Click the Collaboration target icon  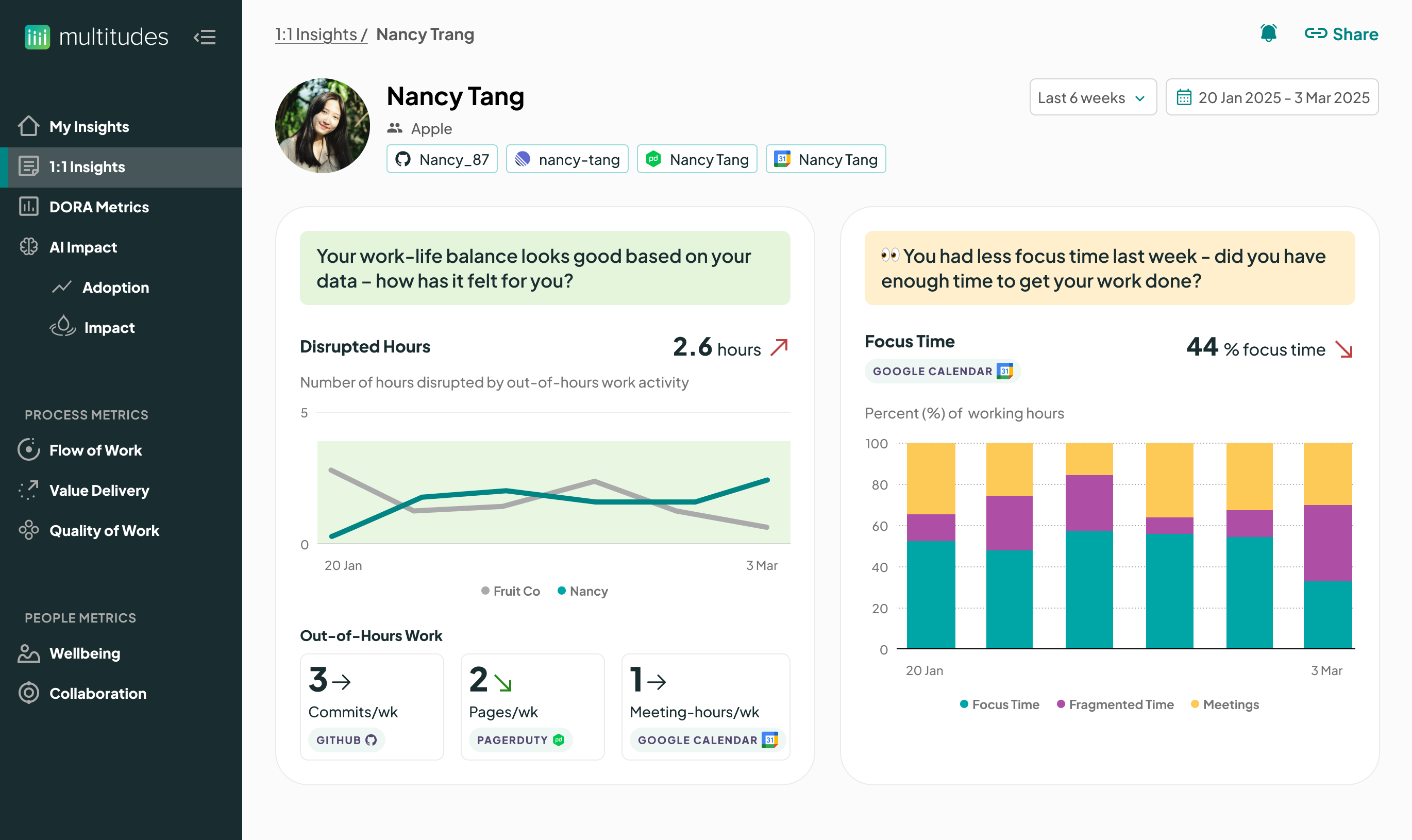click(28, 693)
